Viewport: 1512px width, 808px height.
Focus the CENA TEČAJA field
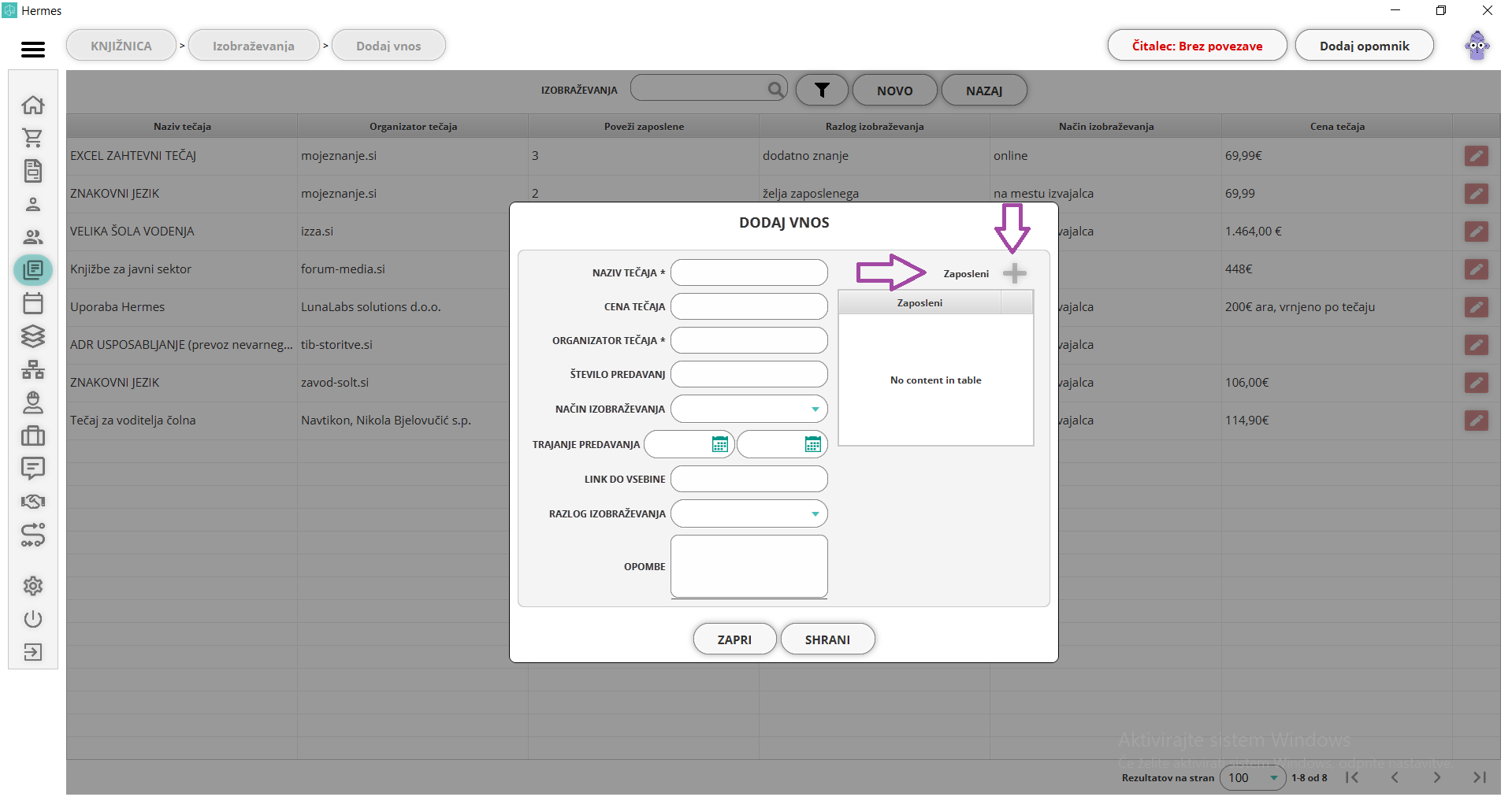749,306
